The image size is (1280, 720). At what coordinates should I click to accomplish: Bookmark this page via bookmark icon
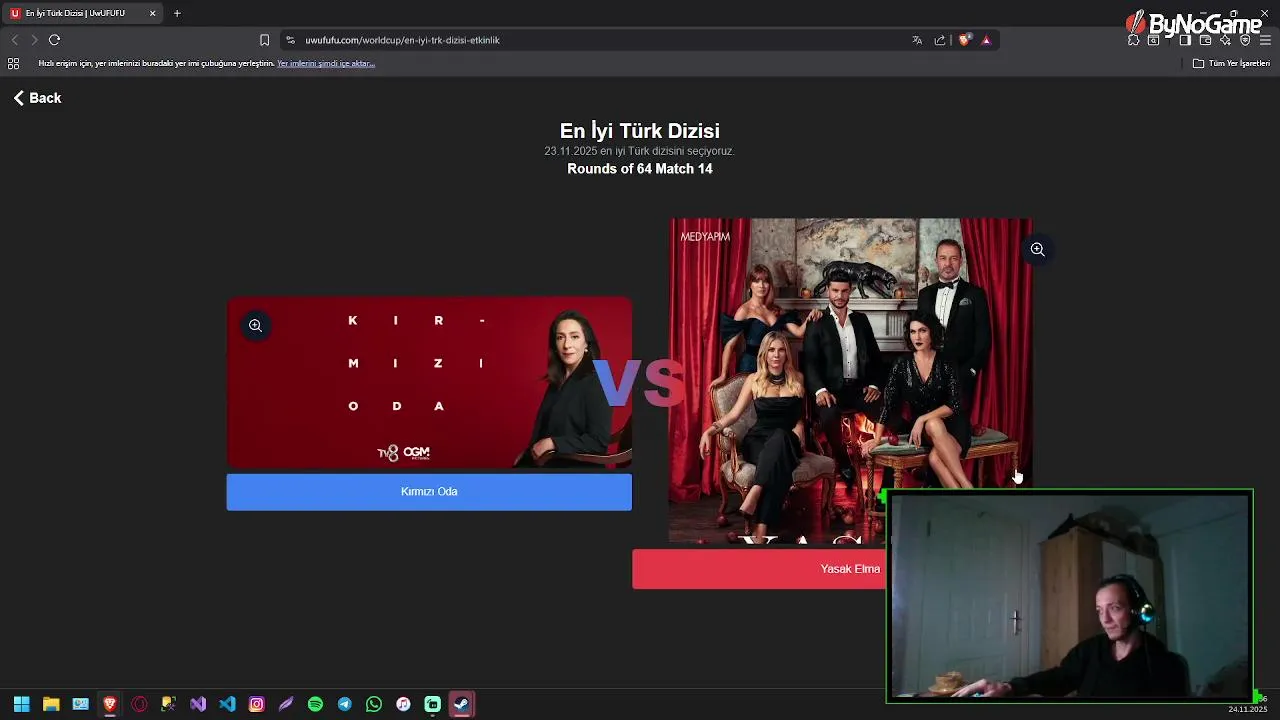(264, 40)
